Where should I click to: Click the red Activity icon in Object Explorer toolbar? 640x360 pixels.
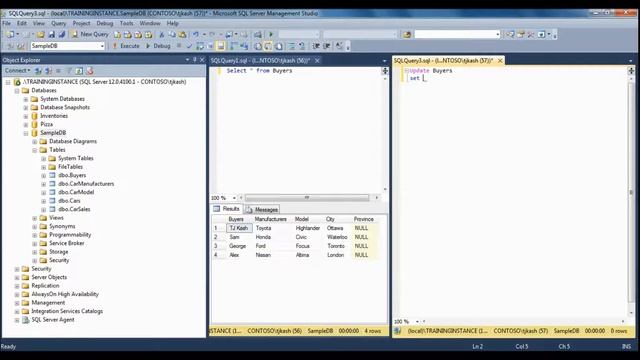[x=90, y=71]
